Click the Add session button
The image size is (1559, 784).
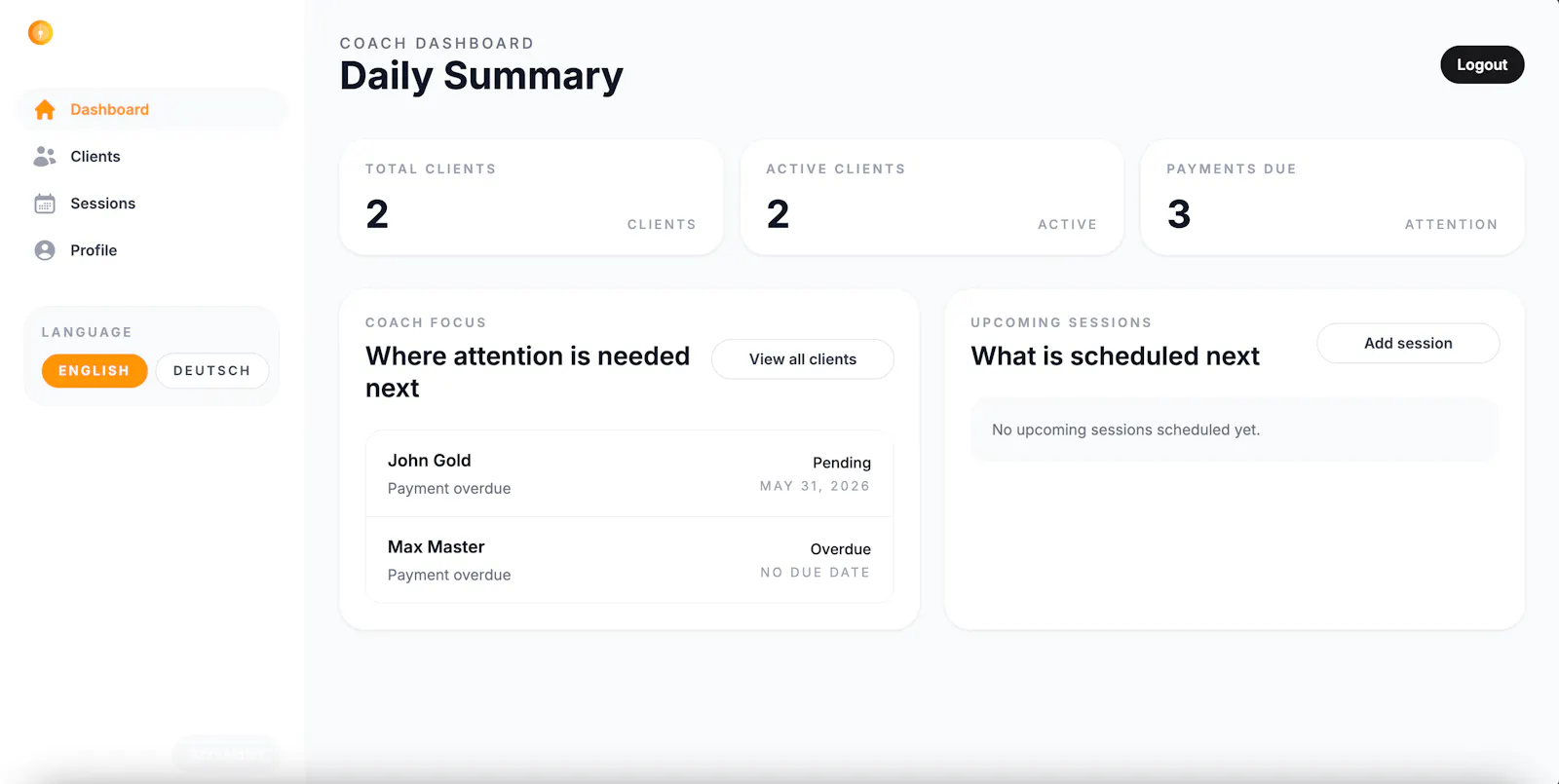pyautogui.click(x=1408, y=344)
